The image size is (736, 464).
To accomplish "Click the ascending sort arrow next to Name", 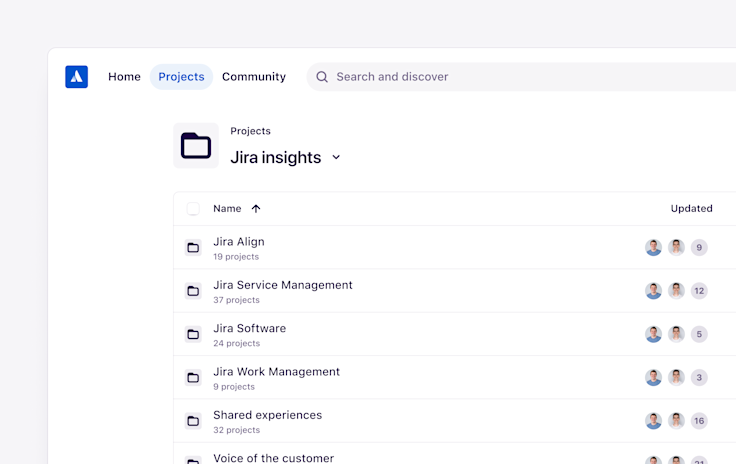I will tap(256, 209).
